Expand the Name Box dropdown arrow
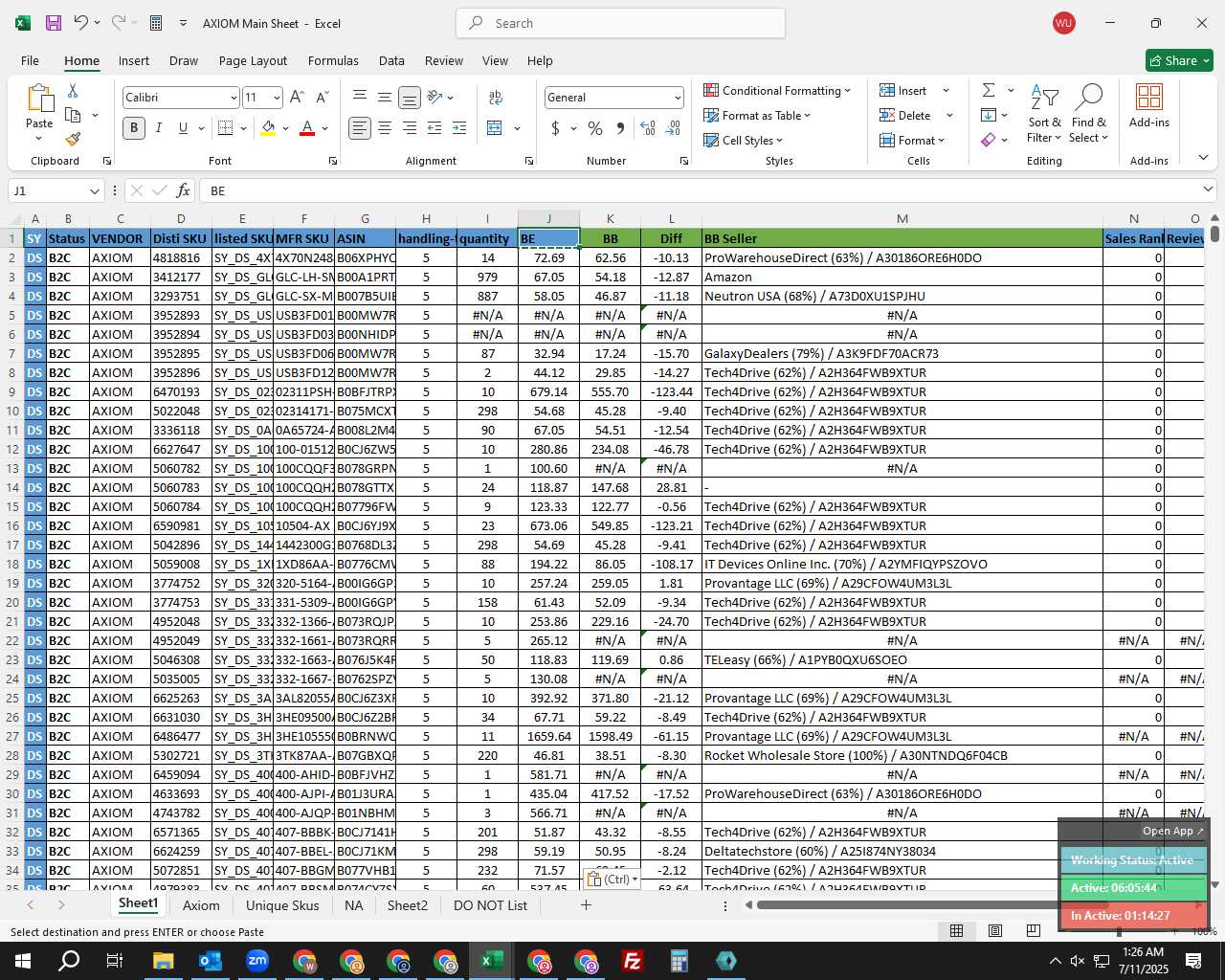 point(94,190)
